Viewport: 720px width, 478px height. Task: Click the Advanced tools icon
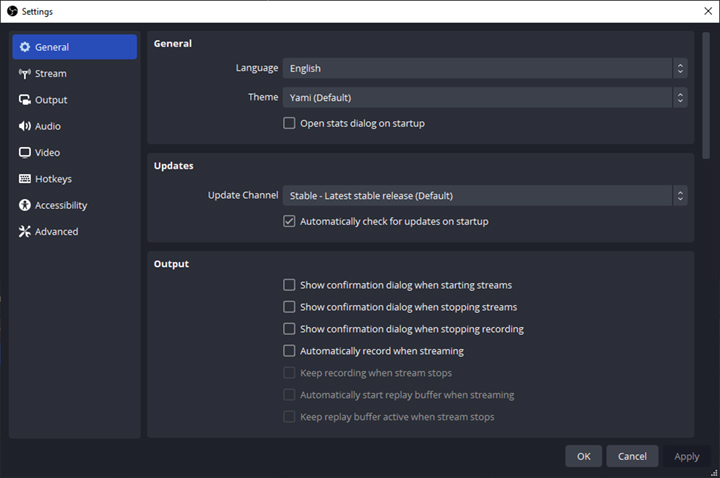tap(25, 232)
